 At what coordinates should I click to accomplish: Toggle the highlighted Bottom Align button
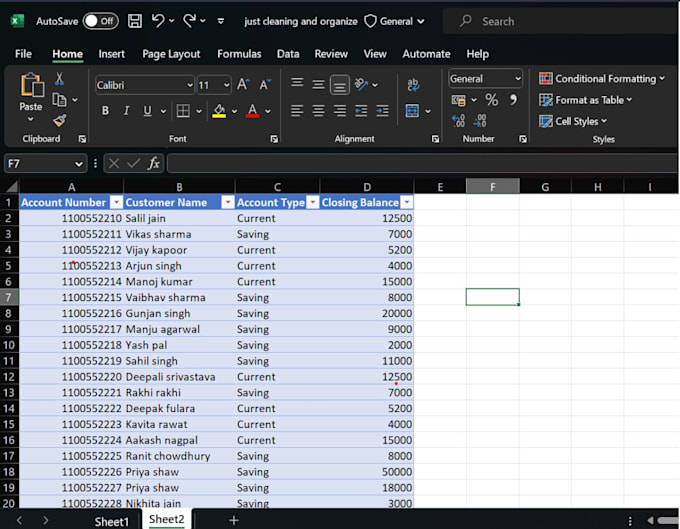pyautogui.click(x=340, y=85)
